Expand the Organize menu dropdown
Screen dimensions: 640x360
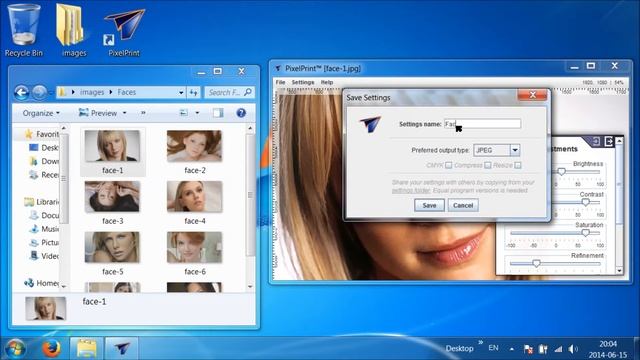[58, 113]
